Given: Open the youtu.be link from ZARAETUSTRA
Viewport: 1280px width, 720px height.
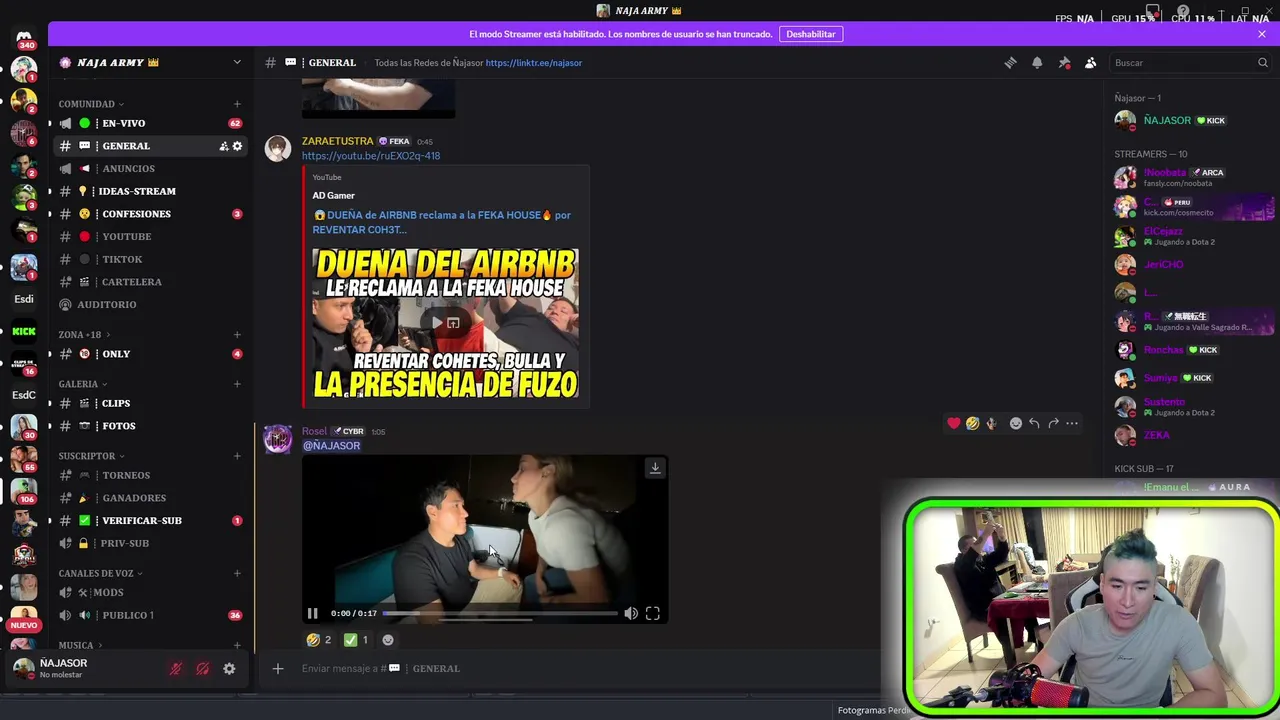Looking at the screenshot, I should pyautogui.click(x=371, y=156).
